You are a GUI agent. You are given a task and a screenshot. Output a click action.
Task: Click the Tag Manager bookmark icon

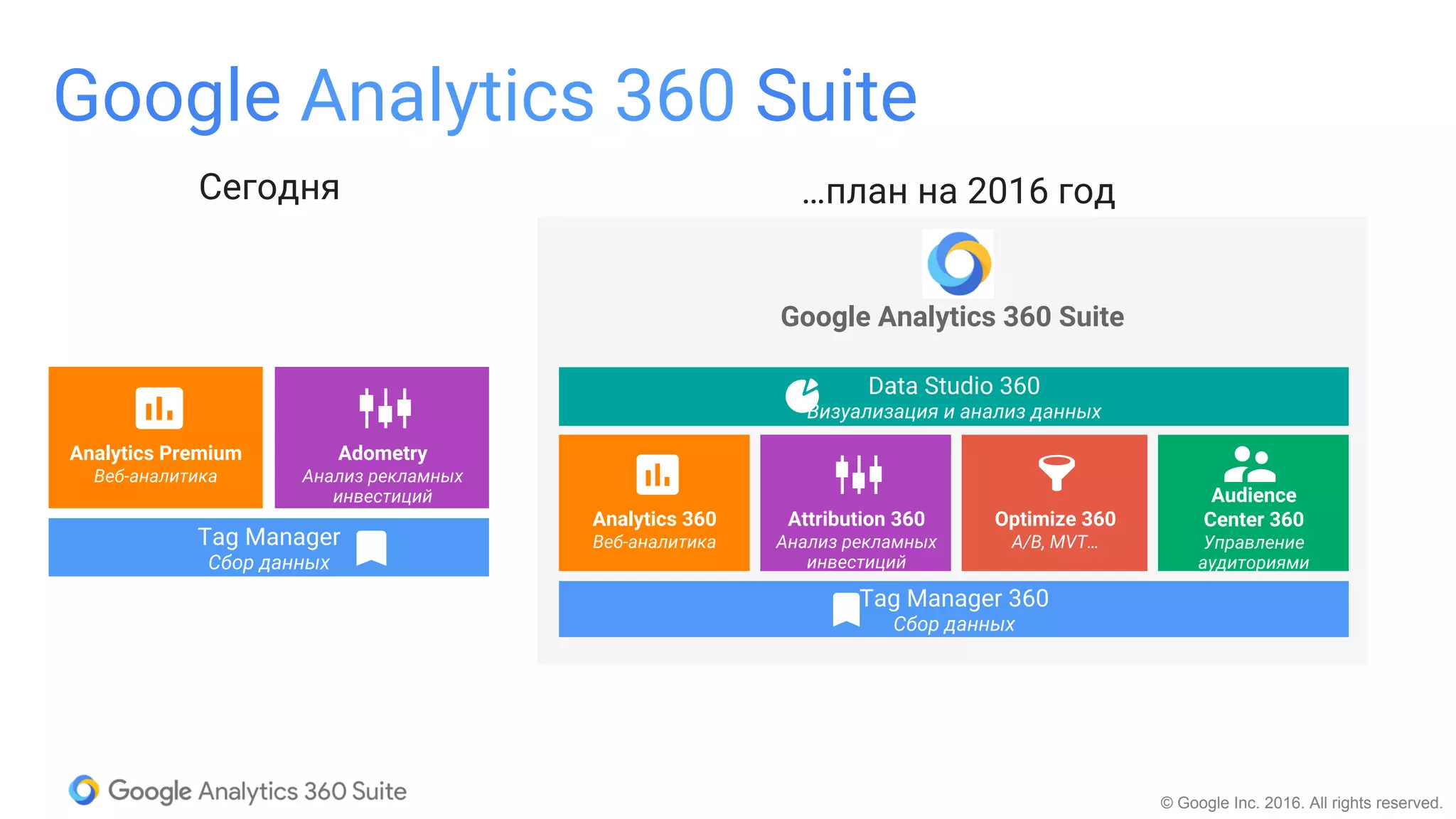coord(371,548)
